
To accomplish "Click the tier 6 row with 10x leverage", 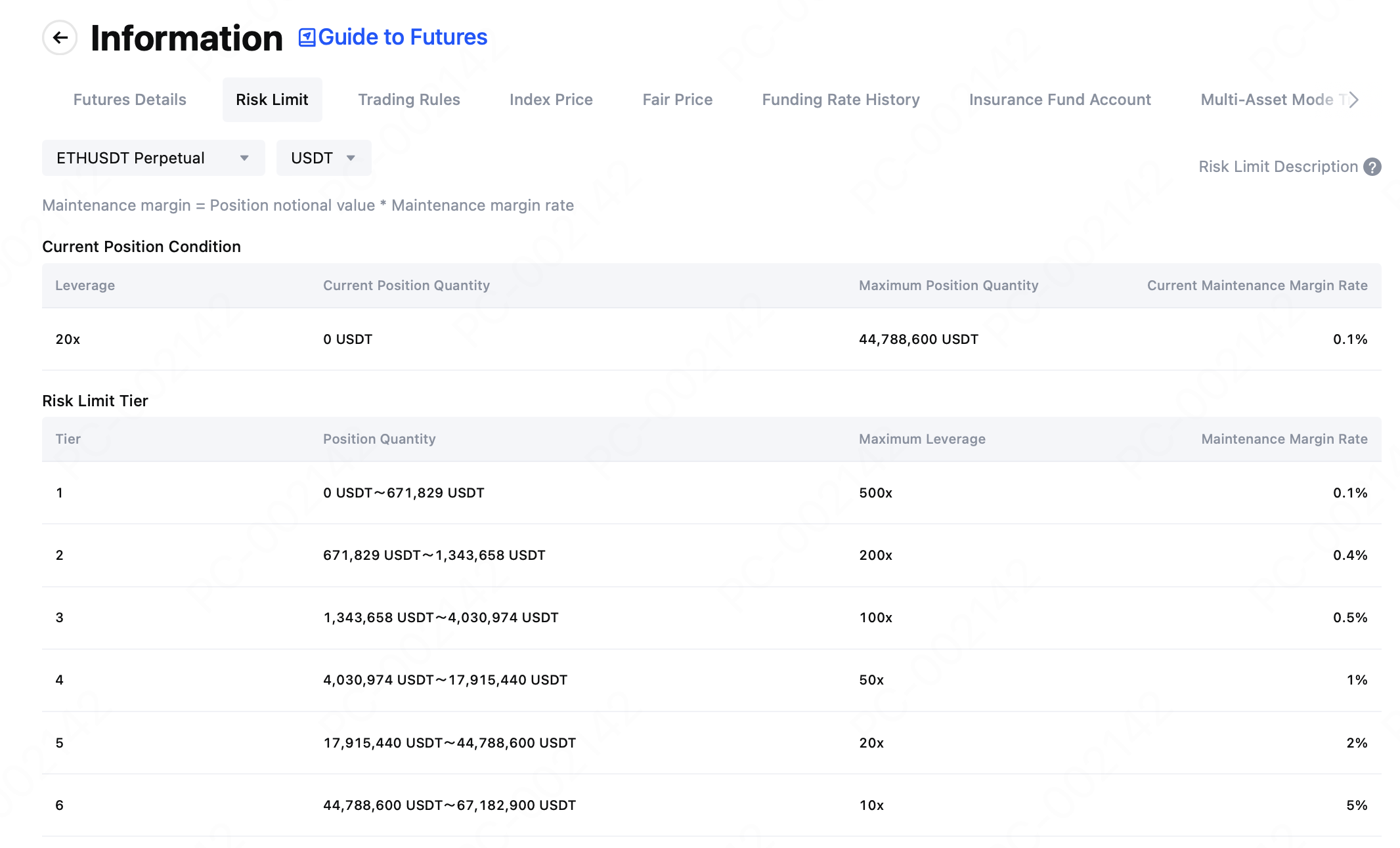I will click(711, 805).
